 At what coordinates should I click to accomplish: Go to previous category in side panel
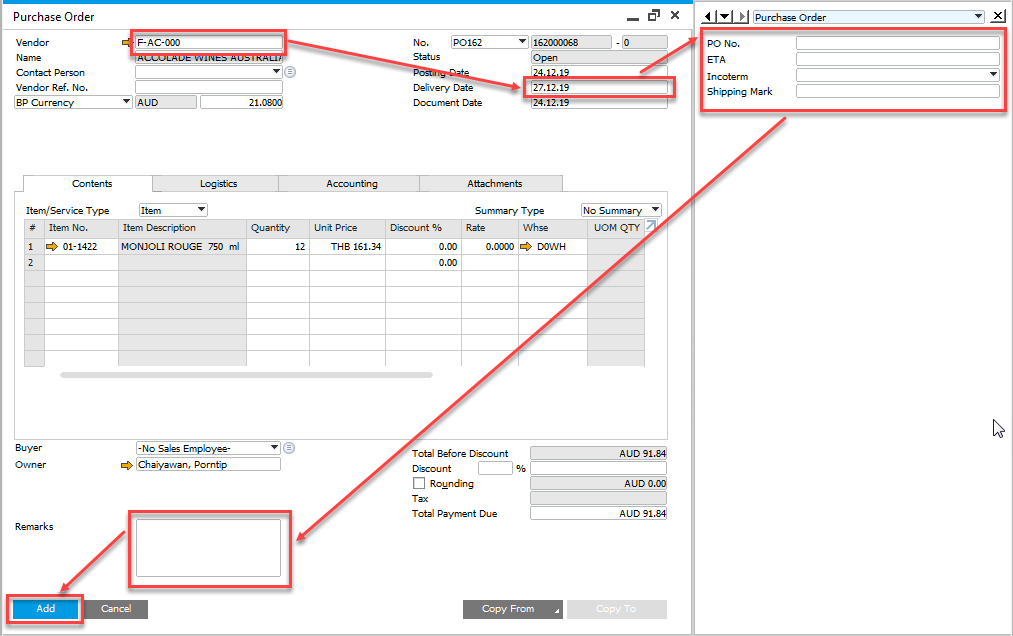coord(709,17)
